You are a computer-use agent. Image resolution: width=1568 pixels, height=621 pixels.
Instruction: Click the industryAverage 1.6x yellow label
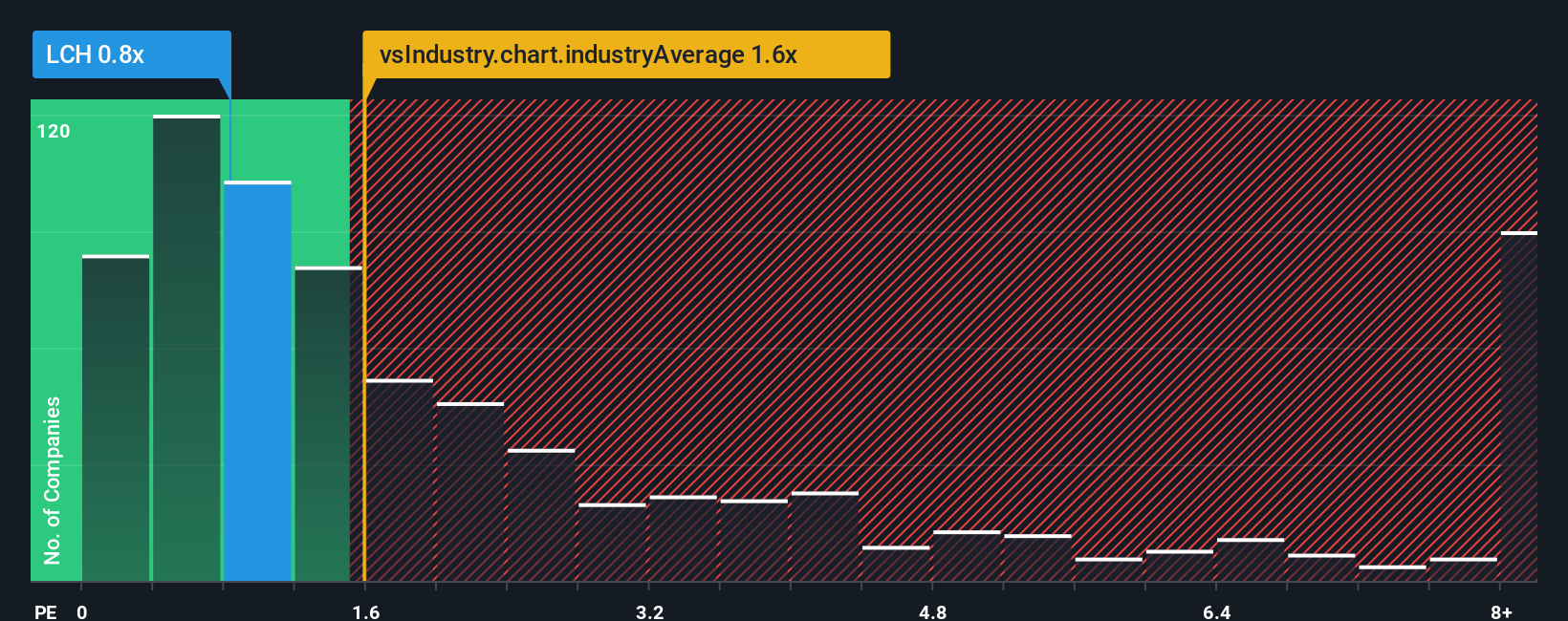(x=626, y=54)
